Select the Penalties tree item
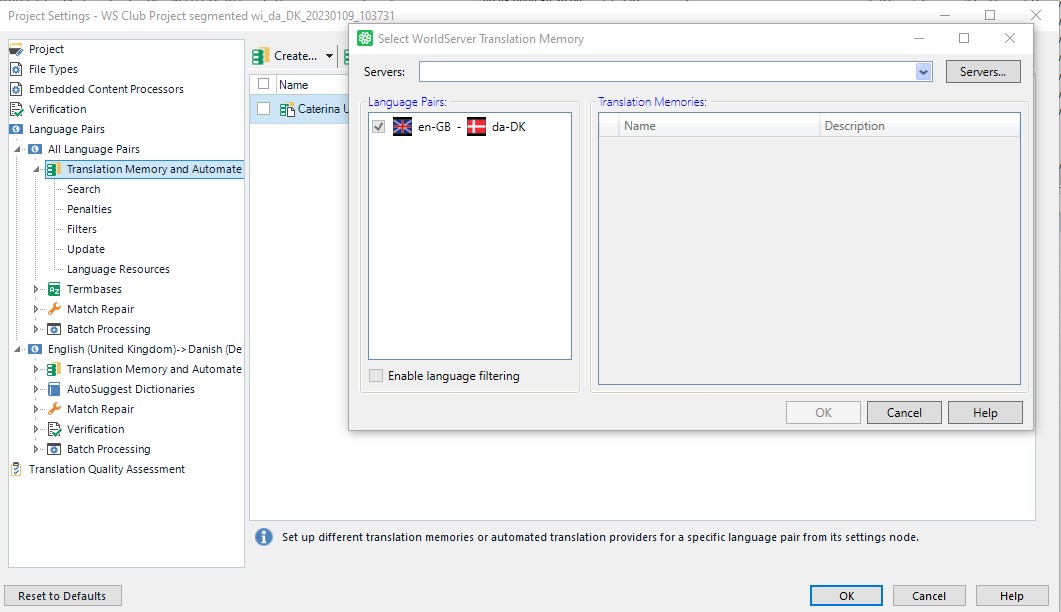Image resolution: width=1061 pixels, height=612 pixels. tap(89, 209)
